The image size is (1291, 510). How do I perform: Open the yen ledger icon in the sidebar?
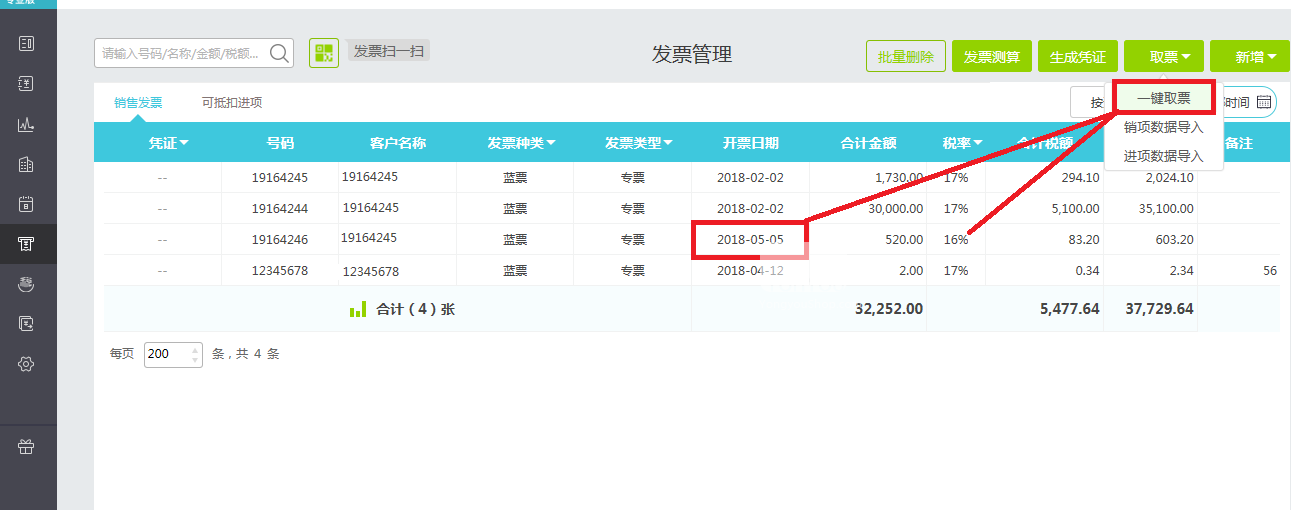pos(27,84)
